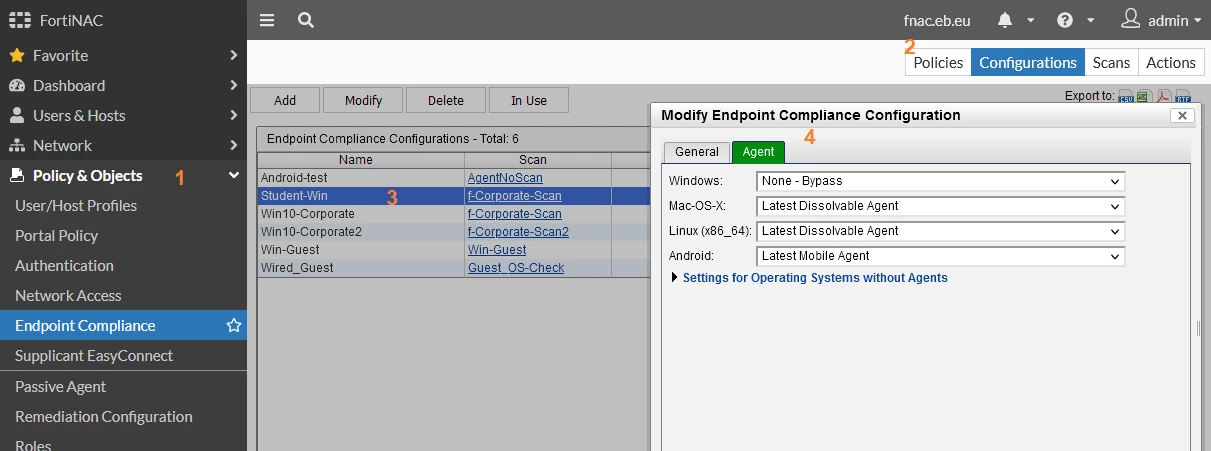Viewport: 1211px width, 451px height.
Task: Click the Add button
Action: tap(285, 100)
